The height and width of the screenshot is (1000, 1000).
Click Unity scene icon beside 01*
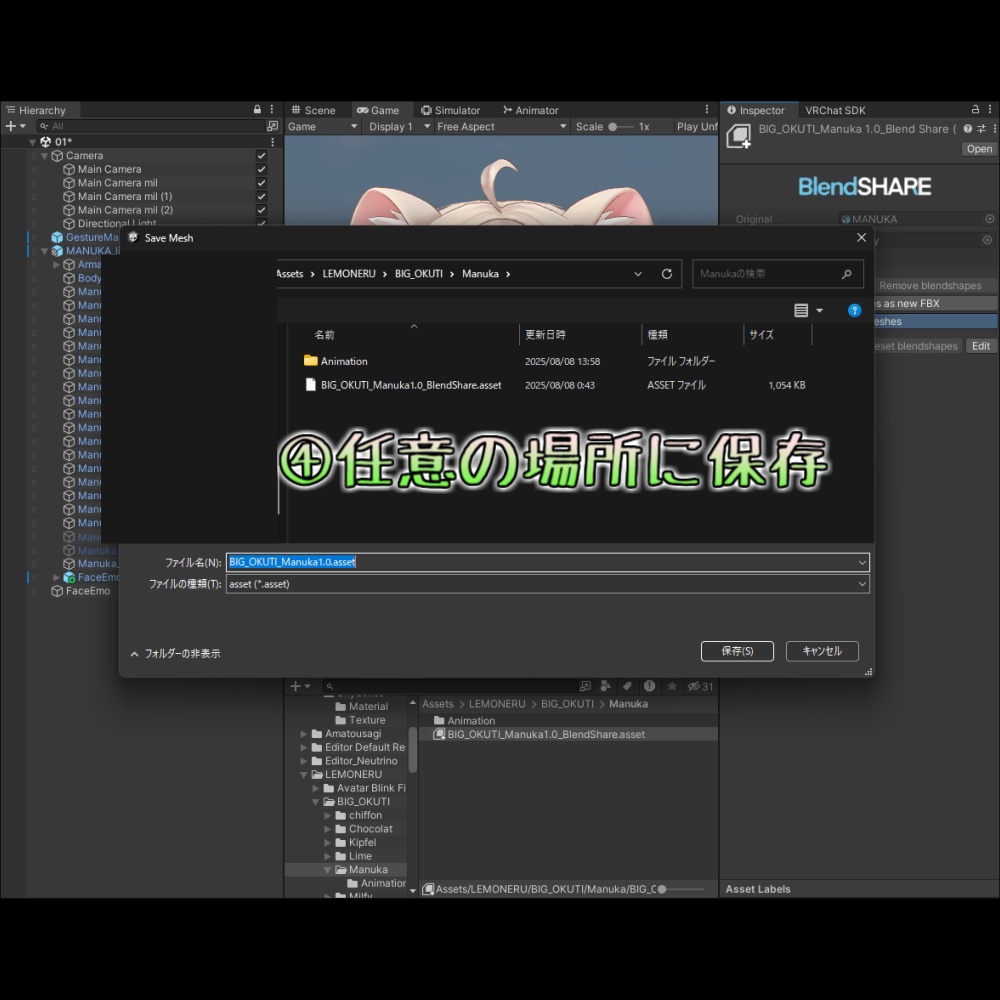pos(45,142)
